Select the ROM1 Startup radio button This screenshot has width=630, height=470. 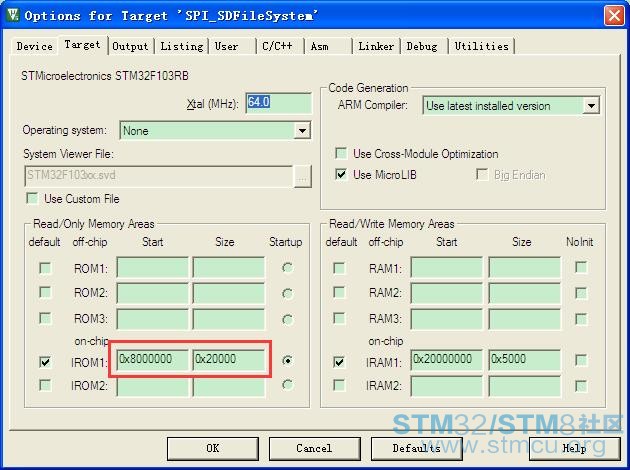(x=287, y=268)
